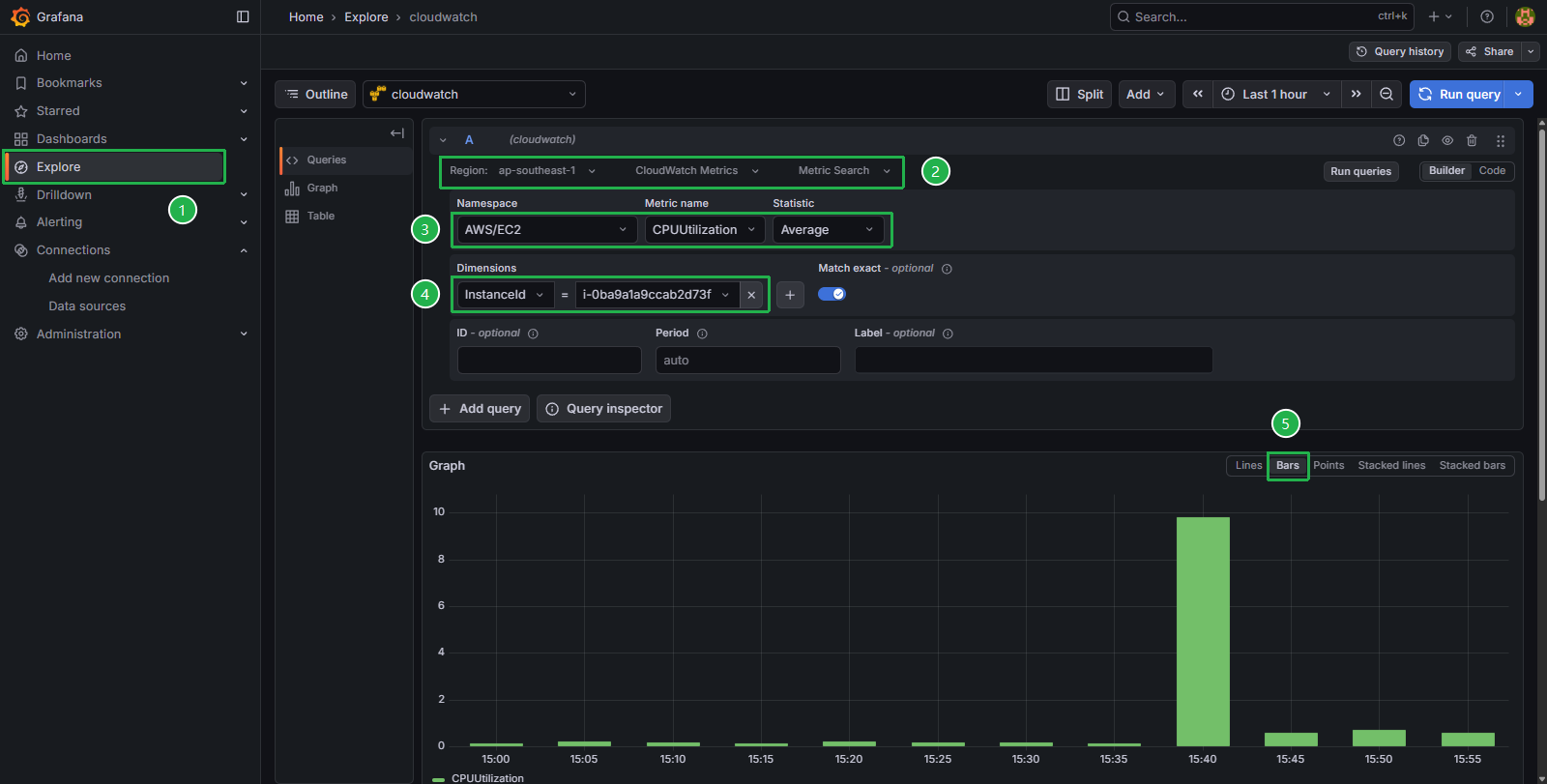Open the Metric name CPUUtilization dropdown
The image size is (1547, 784).
point(705,230)
